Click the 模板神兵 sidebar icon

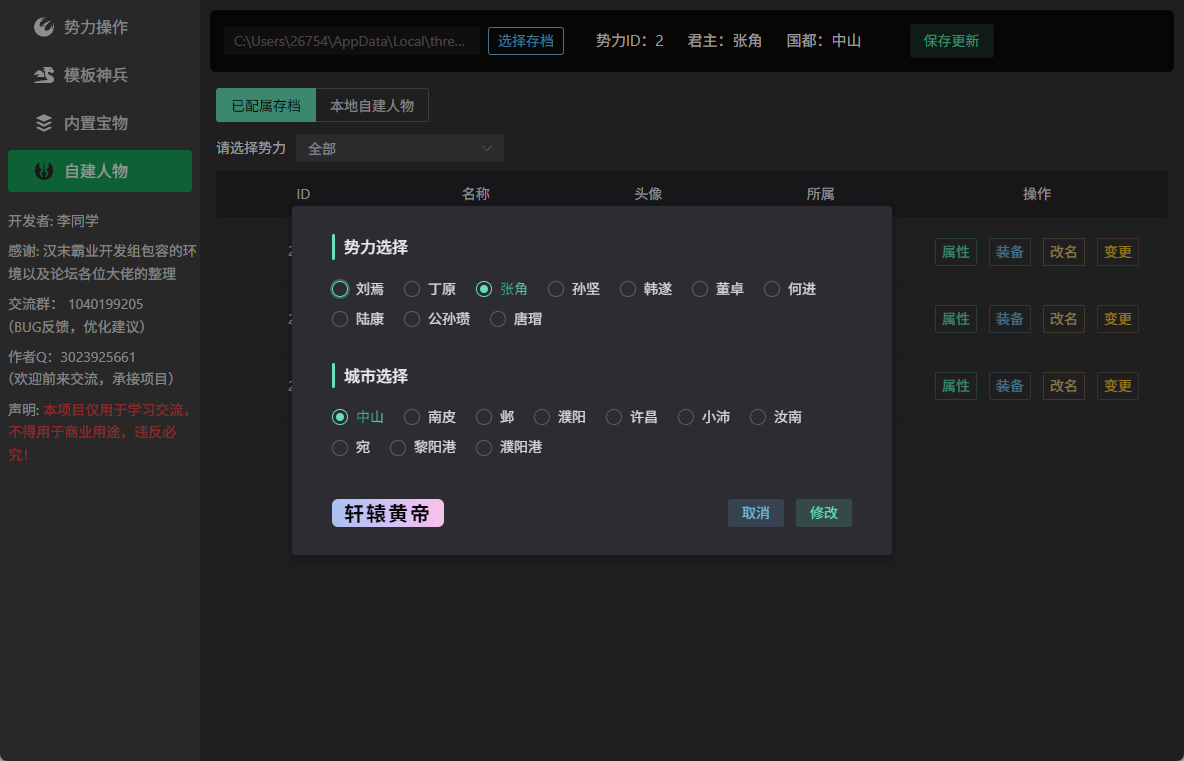click(44, 75)
